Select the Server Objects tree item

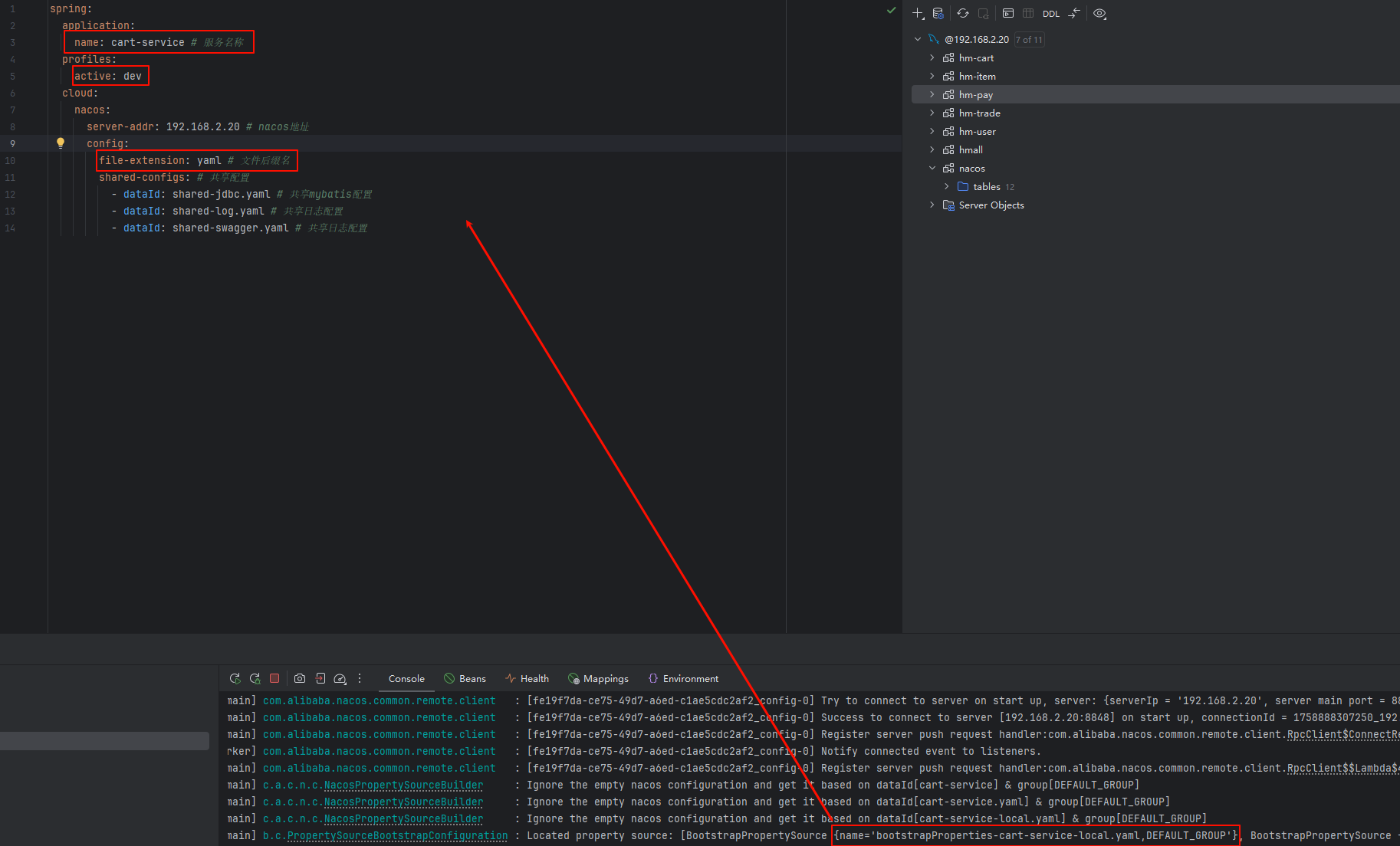pos(1155,205)
